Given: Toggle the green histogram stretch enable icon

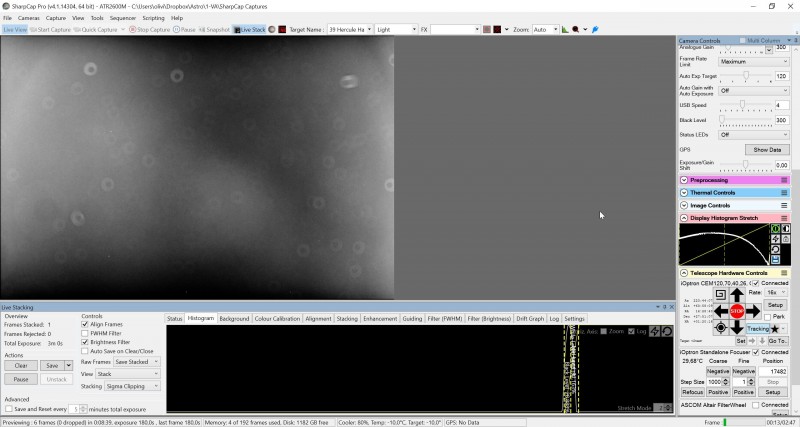Looking at the screenshot, I should [775, 229].
